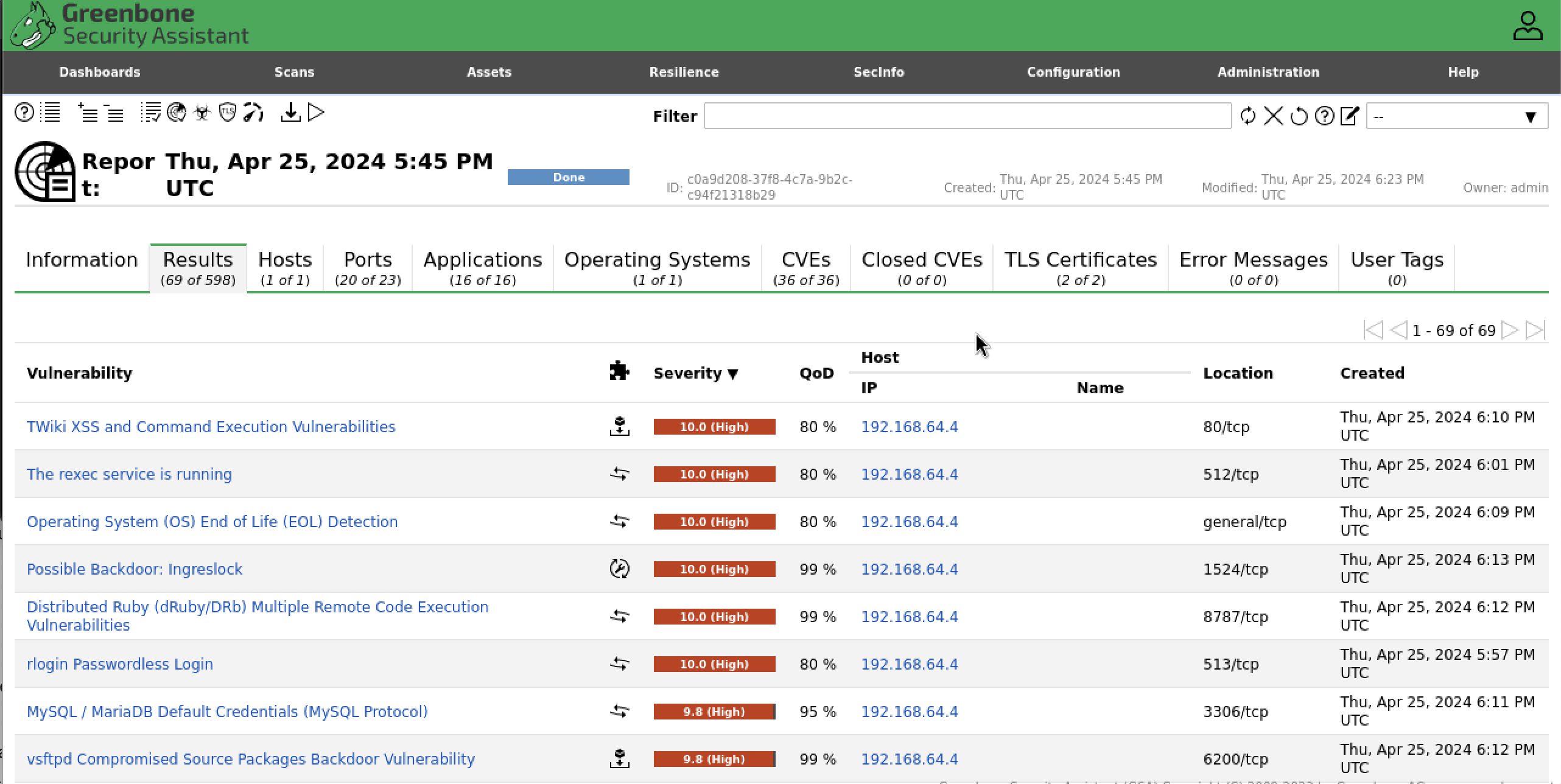Open TWiki XSS and Command Execution Vulnerabilities link
The height and width of the screenshot is (784, 1561).
(x=211, y=426)
